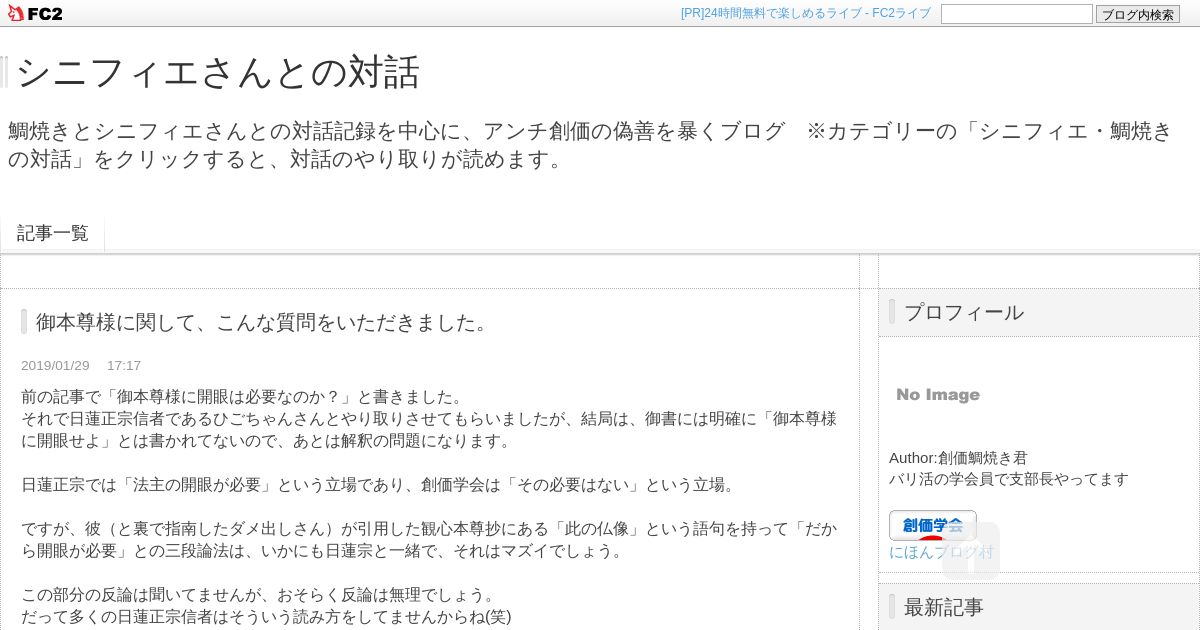Viewport: 1200px width, 630px height.
Task: Click the 最新記事 sidebar heading
Action: pyautogui.click(x=943, y=607)
